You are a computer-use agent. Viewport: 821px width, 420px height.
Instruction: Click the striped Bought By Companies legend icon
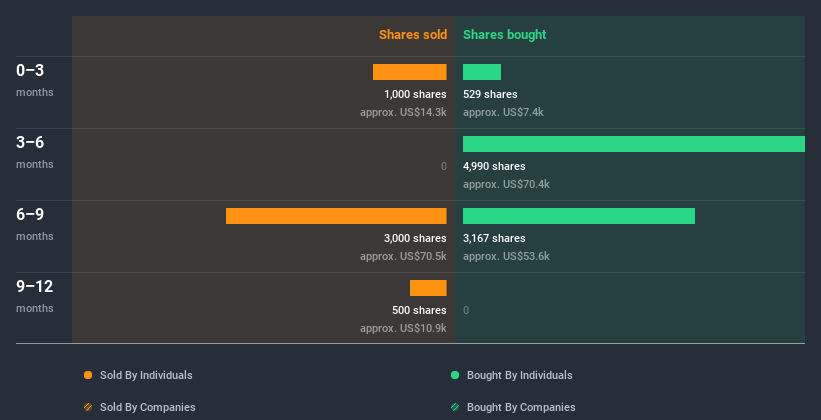click(455, 407)
